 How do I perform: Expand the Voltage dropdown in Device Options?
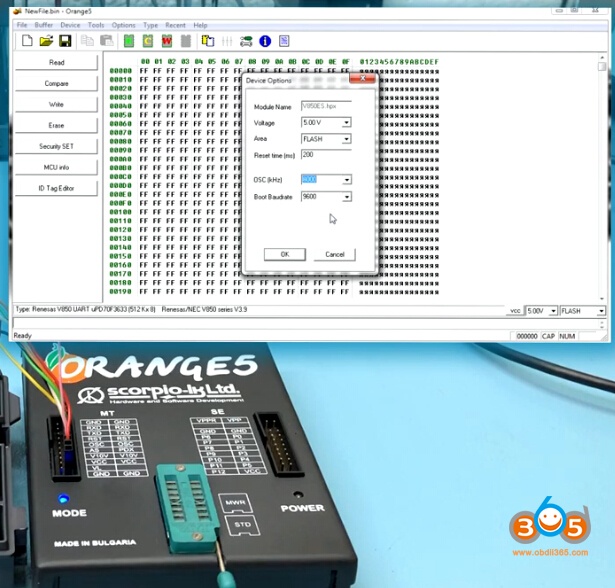(346, 123)
